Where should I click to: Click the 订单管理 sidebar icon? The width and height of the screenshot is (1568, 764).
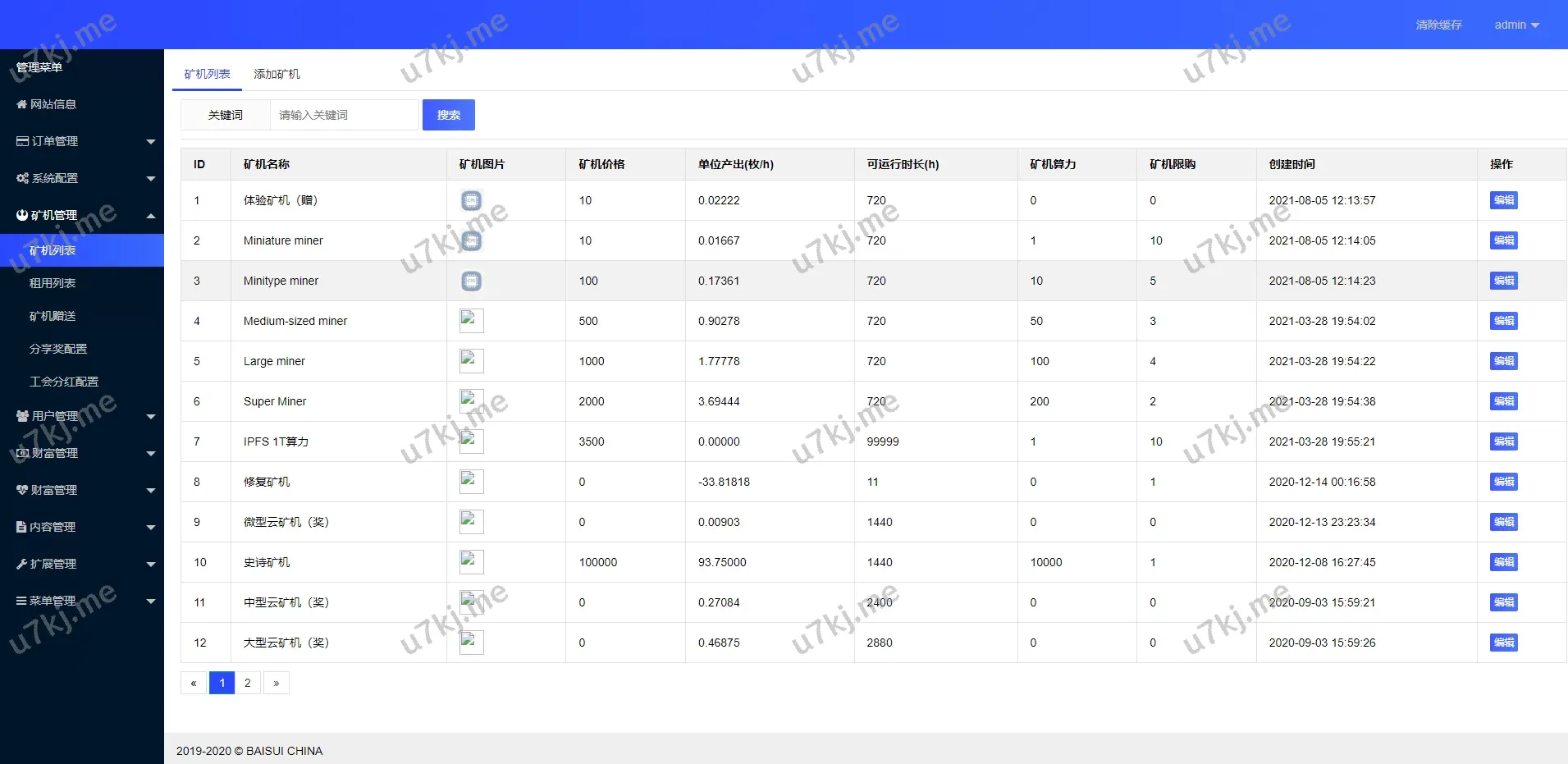22,141
